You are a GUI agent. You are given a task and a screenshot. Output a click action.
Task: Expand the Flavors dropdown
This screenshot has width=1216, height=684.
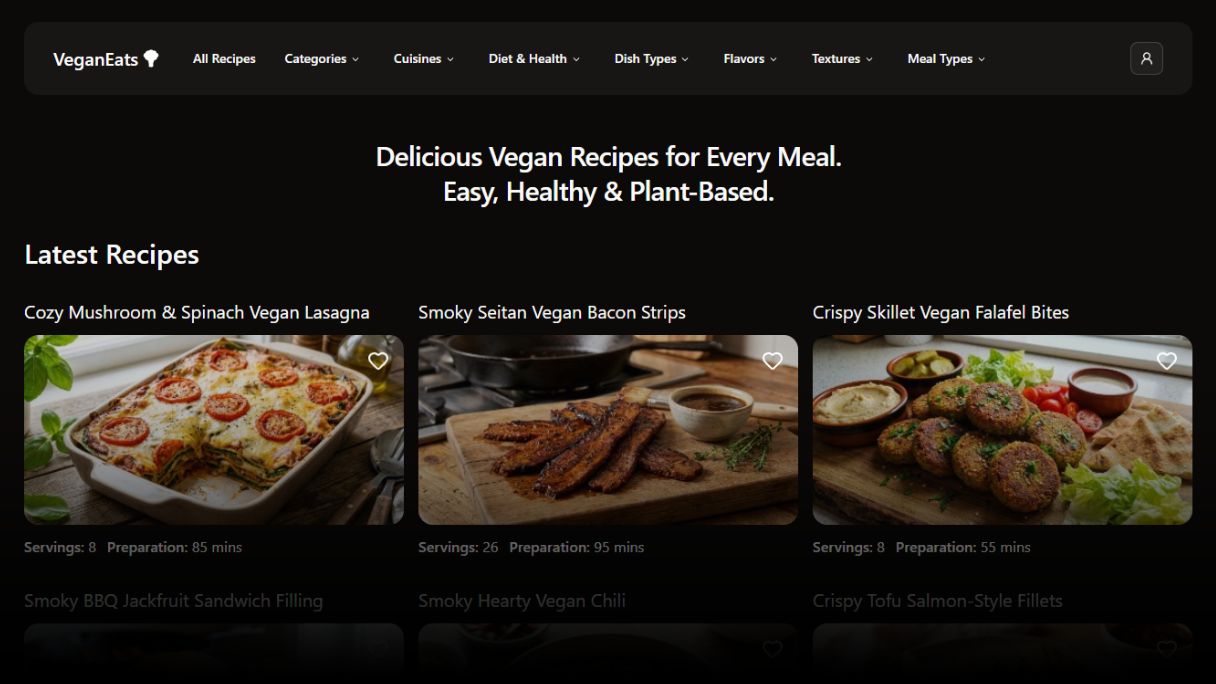point(750,59)
